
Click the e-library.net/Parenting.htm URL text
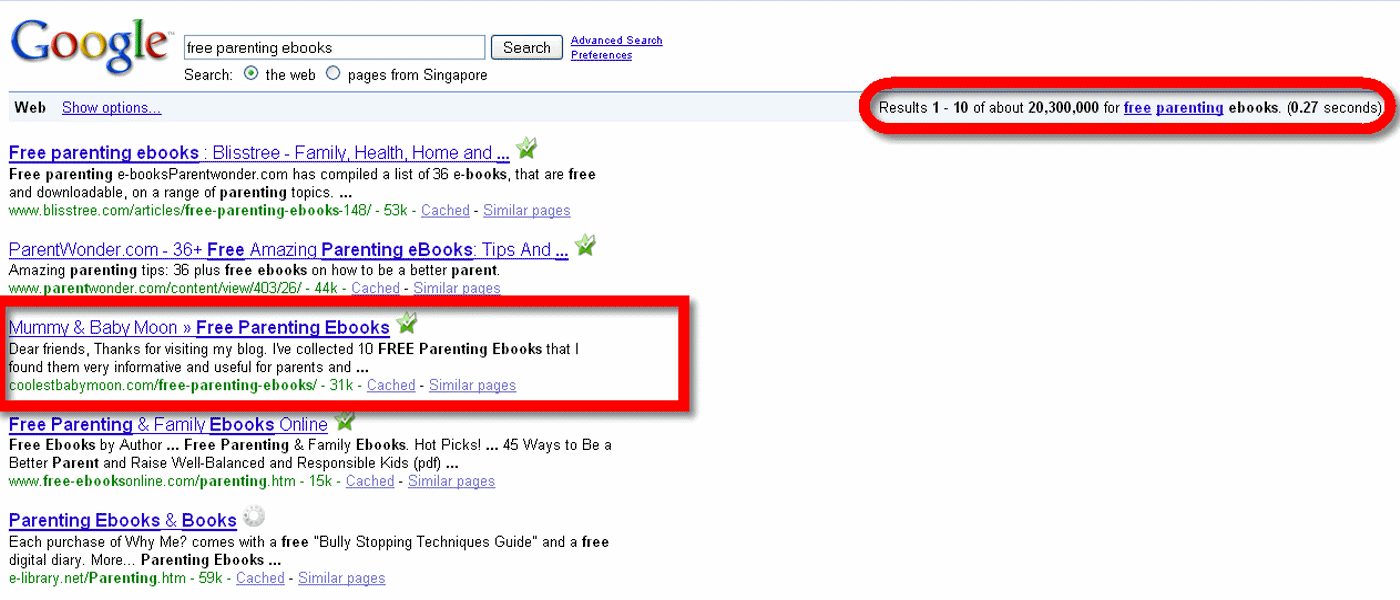pyautogui.click(x=97, y=578)
